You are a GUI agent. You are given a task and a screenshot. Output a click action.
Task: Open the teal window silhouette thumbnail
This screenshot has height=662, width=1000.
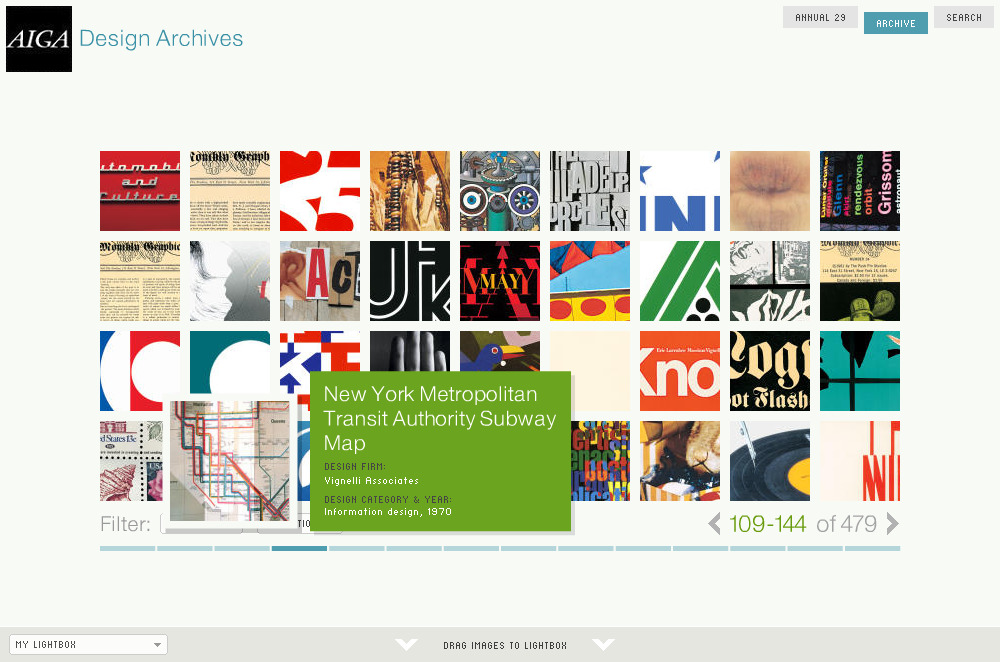860,371
